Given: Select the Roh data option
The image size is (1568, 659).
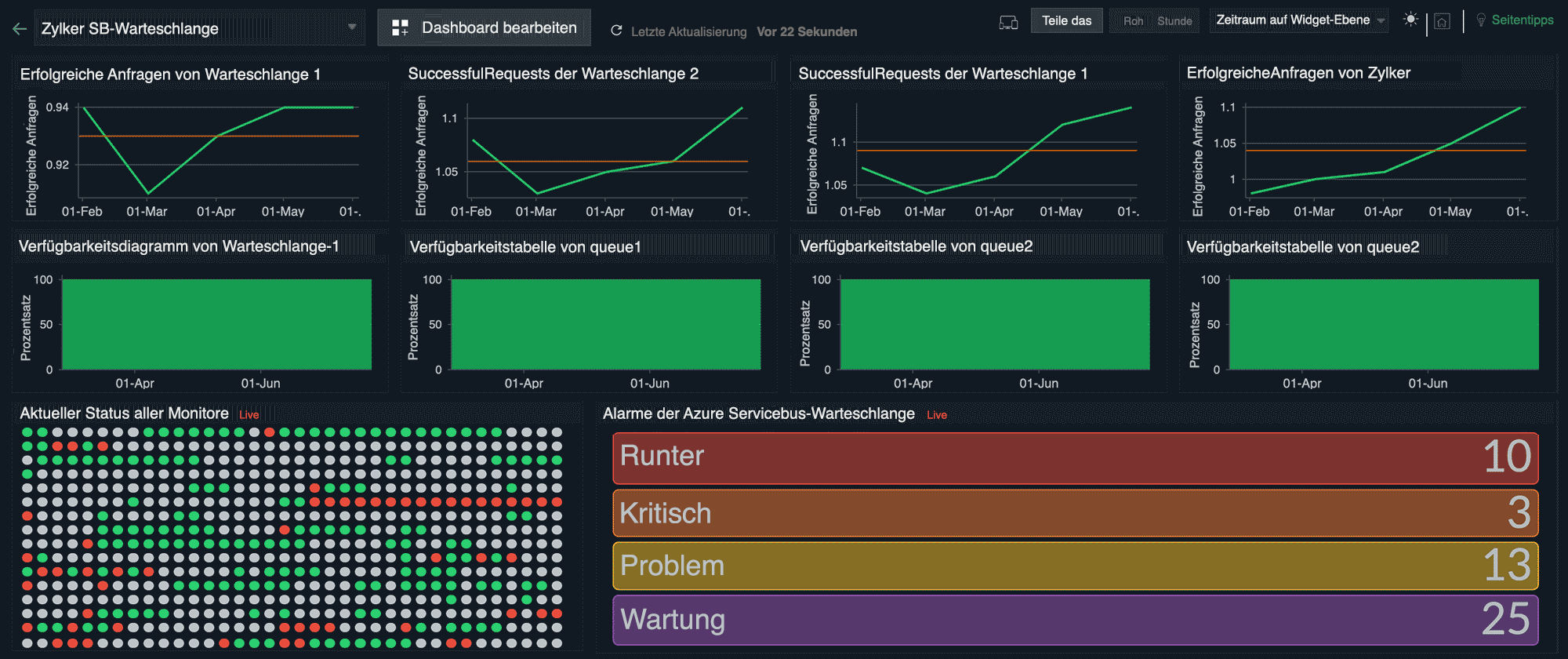Looking at the screenshot, I should pyautogui.click(x=1133, y=21).
